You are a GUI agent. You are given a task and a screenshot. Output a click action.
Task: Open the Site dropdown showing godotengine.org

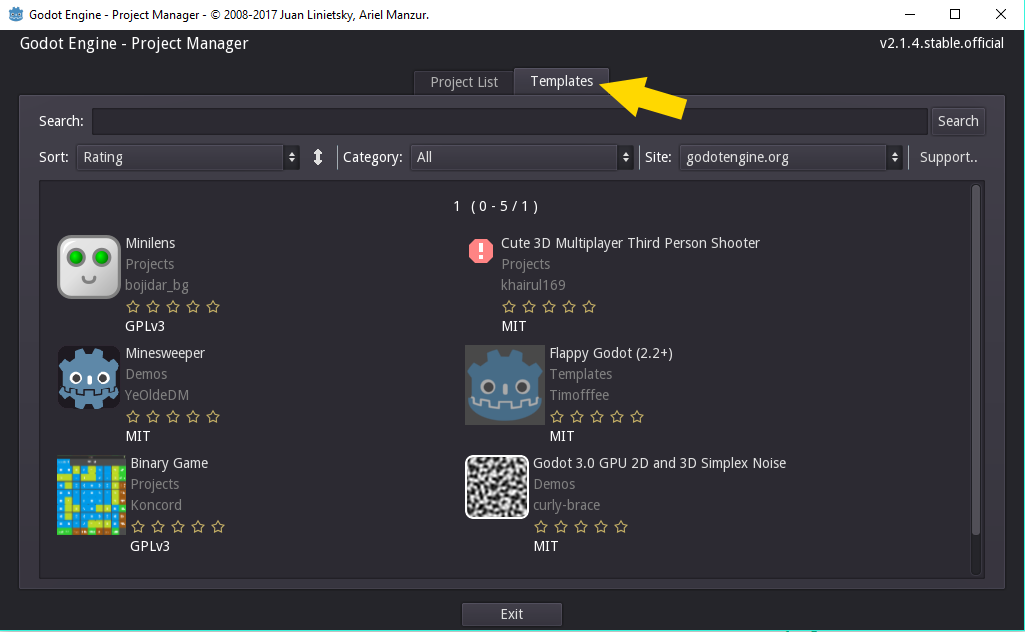coord(792,158)
